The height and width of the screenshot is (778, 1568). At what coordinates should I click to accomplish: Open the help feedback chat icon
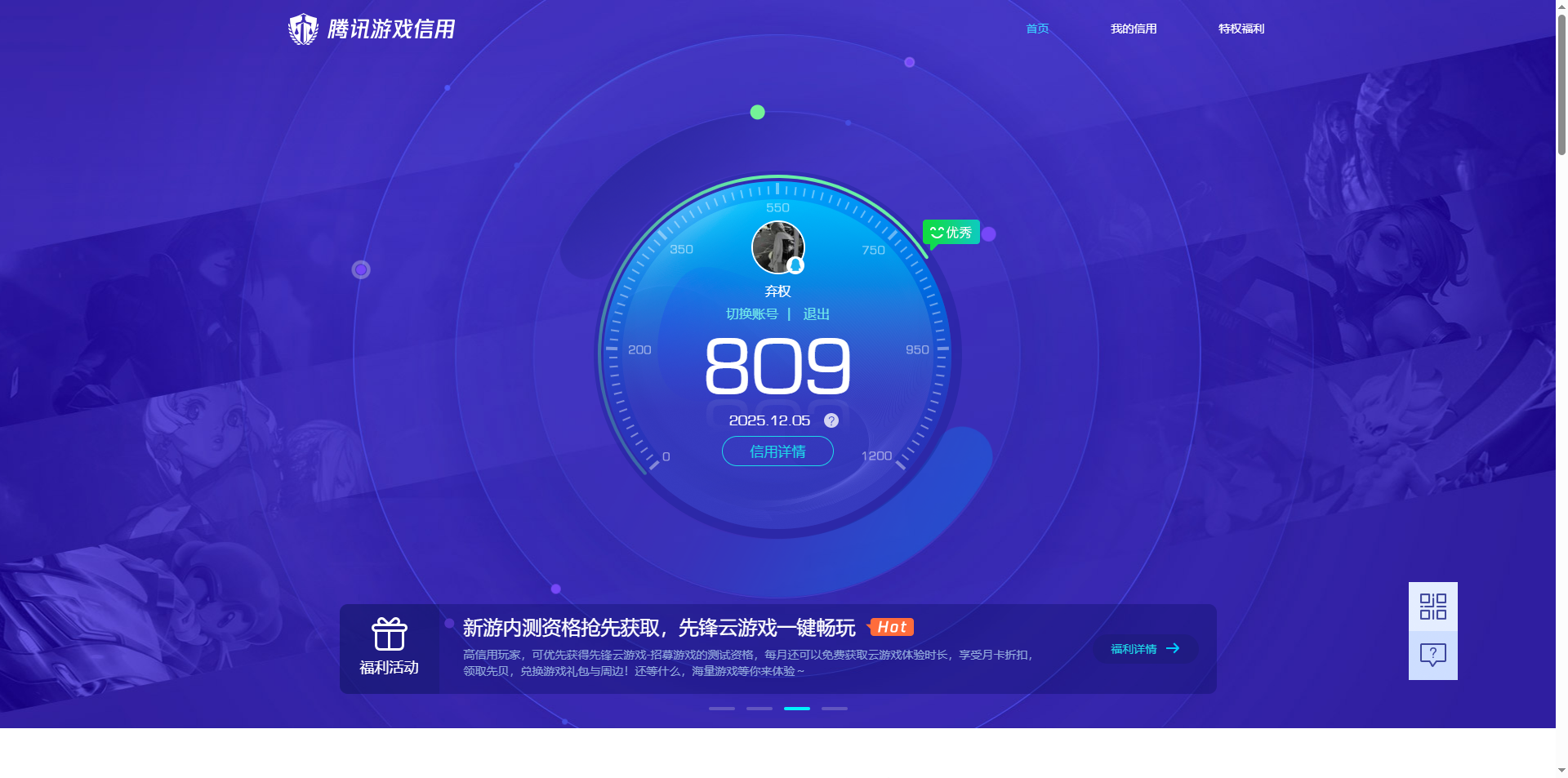[1432, 655]
